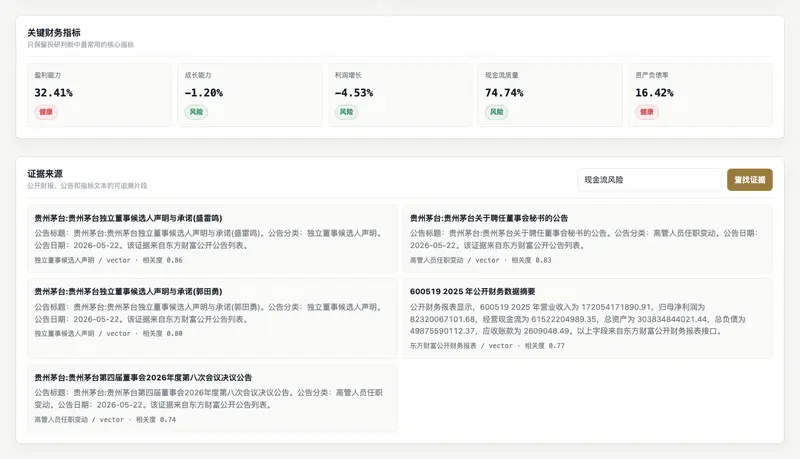Click the 风险 badge under 利润增长

pos(346,112)
